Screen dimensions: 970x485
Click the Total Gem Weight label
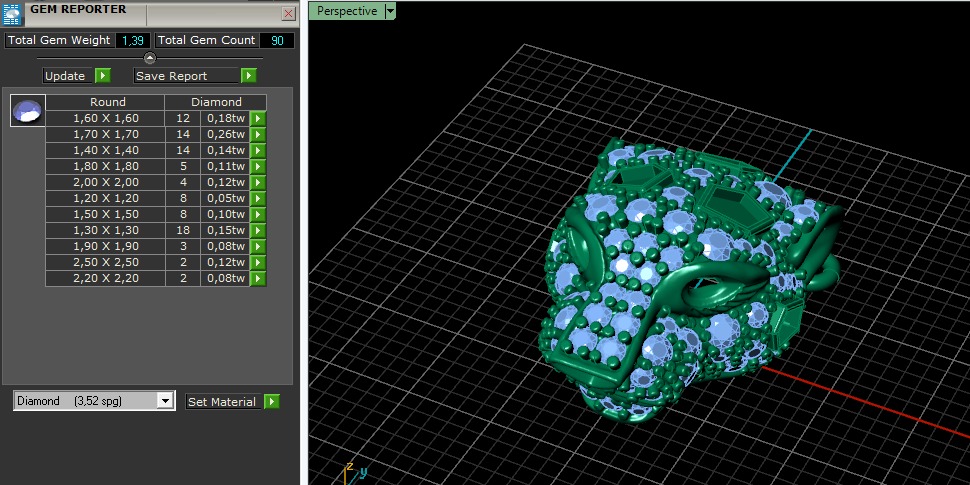pyautogui.click(x=59, y=40)
